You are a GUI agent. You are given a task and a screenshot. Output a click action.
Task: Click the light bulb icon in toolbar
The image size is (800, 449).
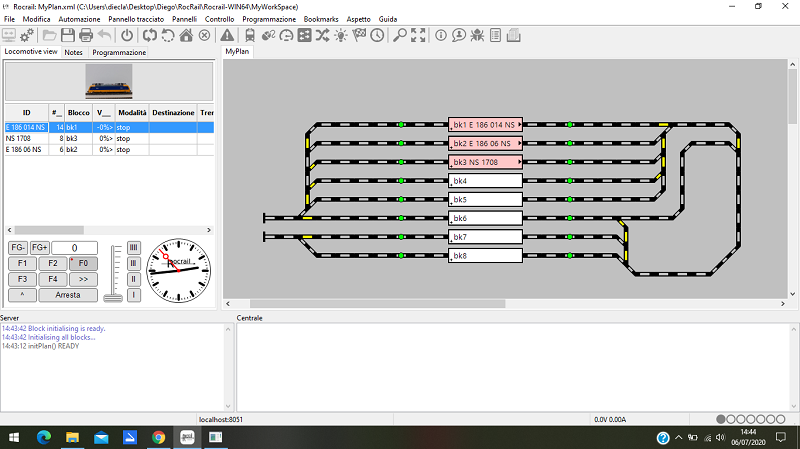[341, 35]
